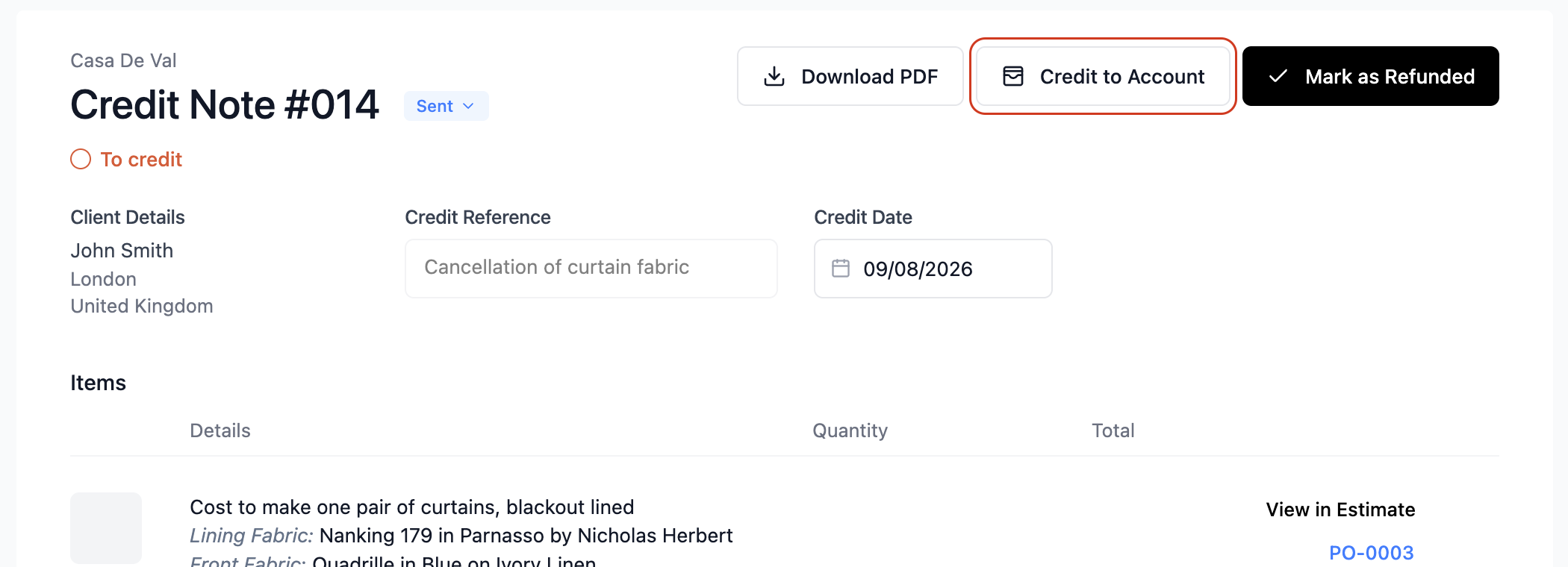Screen dimensions: 1568x567
Task: Click the chevron next to Sent
Action: click(x=468, y=106)
